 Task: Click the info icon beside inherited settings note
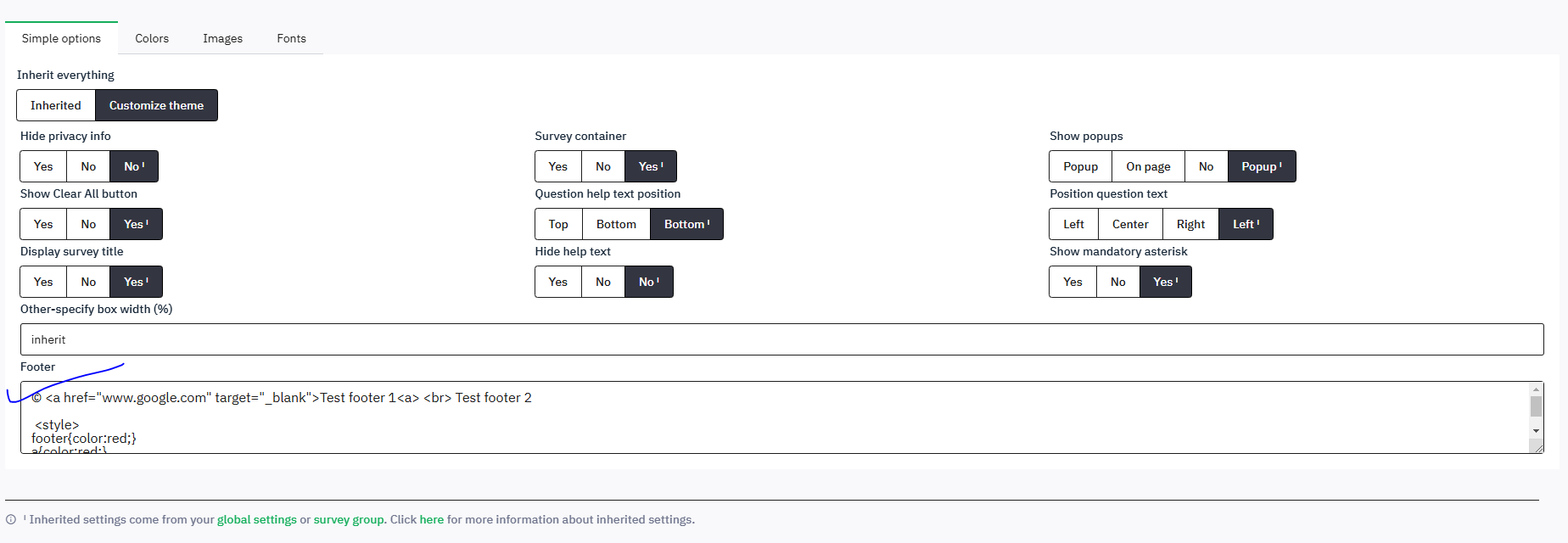point(11,520)
